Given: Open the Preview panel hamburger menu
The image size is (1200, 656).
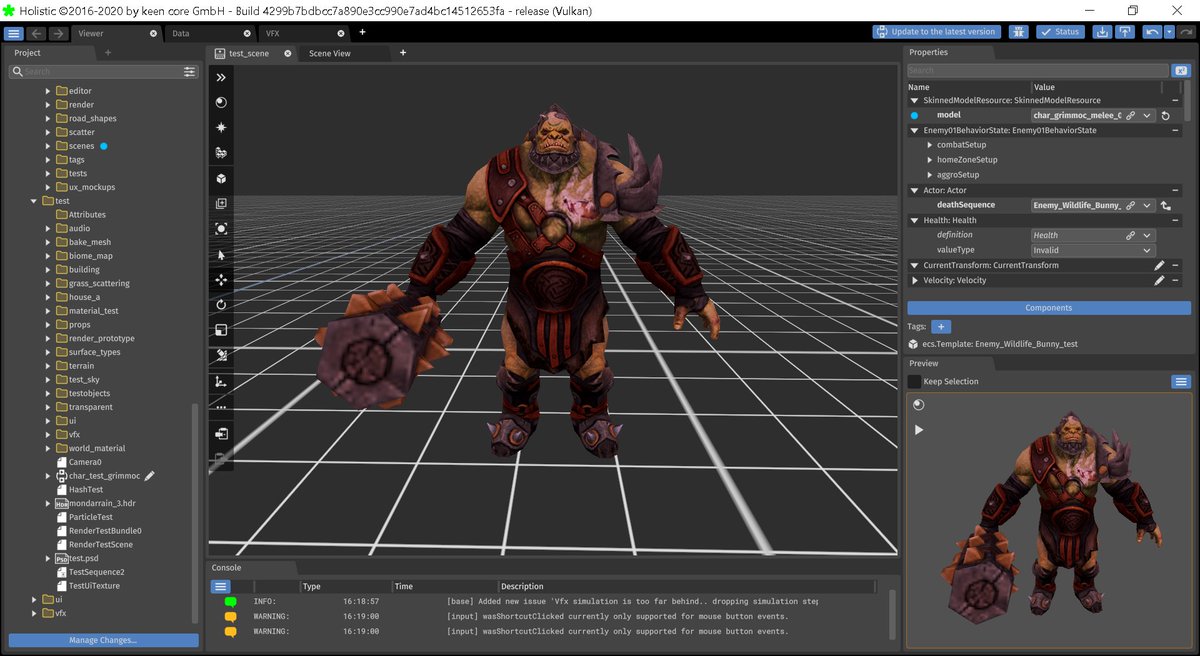Looking at the screenshot, I should [1181, 382].
